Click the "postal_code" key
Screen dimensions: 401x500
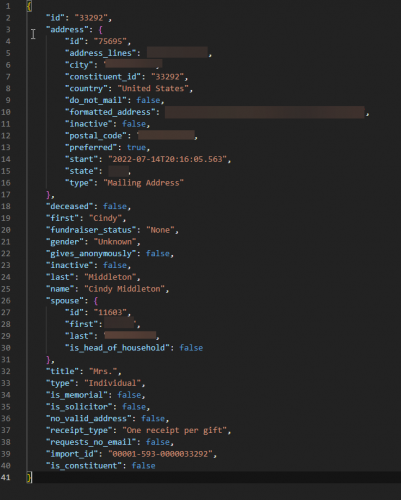tap(96, 136)
